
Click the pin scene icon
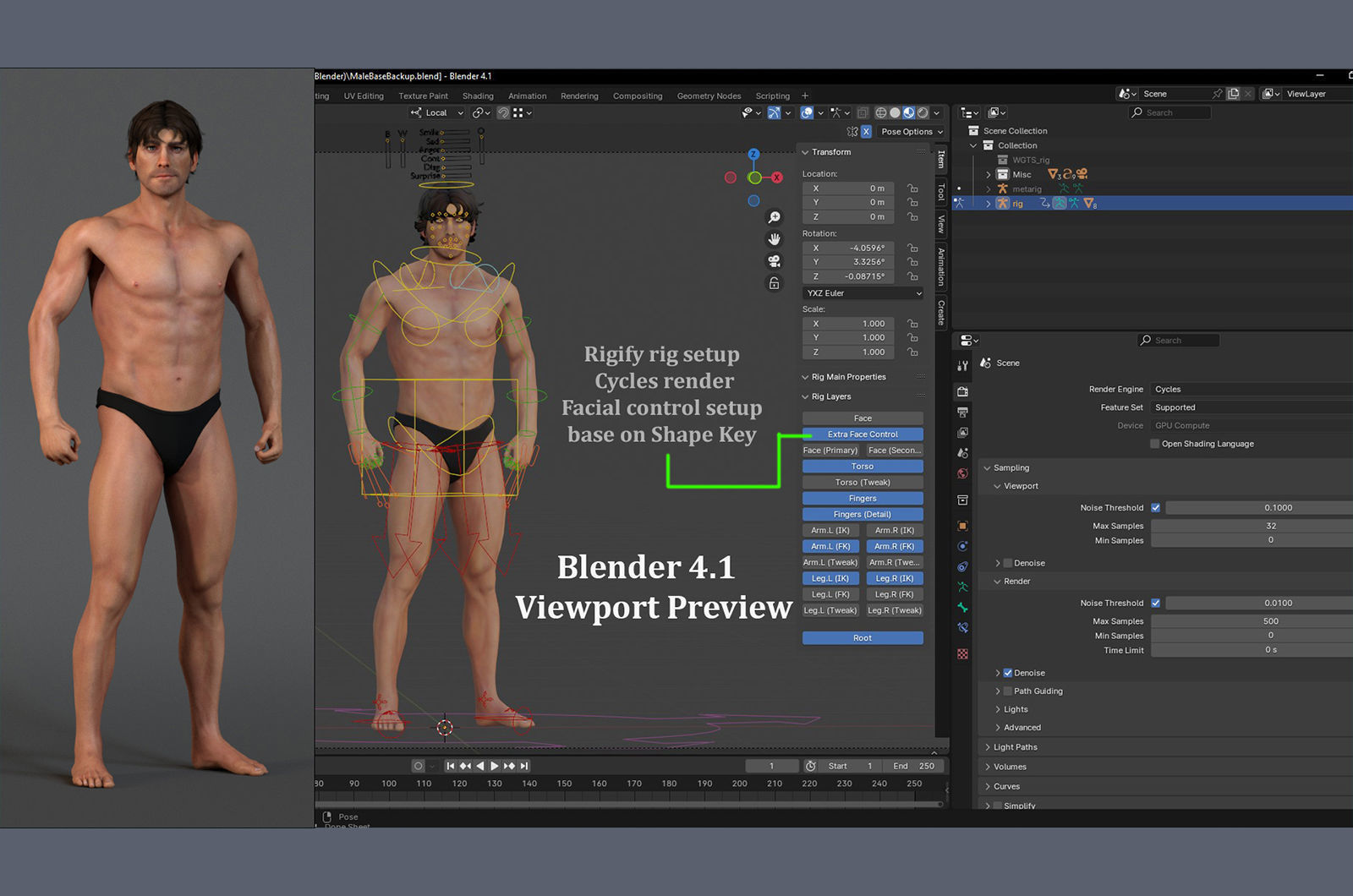pos(1217,94)
